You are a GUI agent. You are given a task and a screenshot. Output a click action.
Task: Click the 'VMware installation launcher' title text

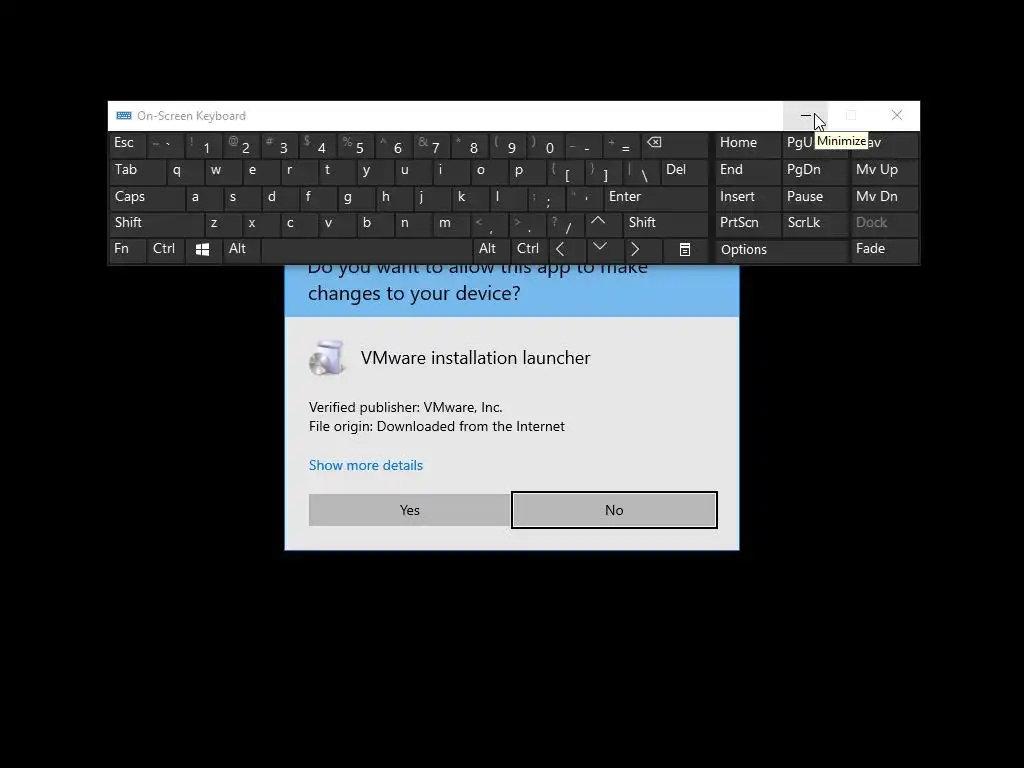[475, 358]
